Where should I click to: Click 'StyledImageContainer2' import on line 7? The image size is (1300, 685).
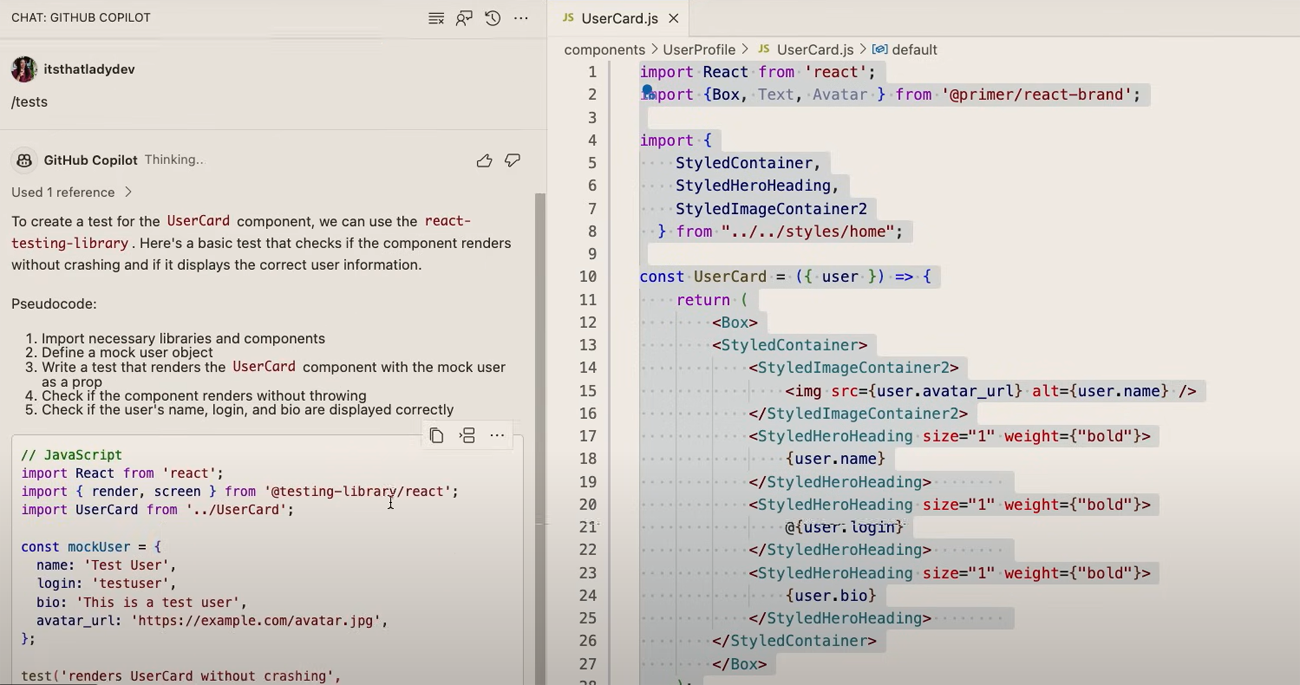[x=771, y=209]
